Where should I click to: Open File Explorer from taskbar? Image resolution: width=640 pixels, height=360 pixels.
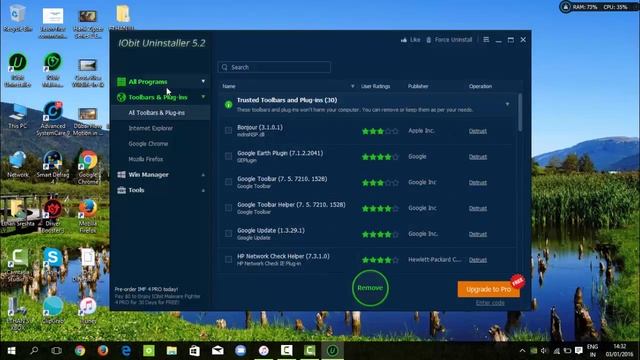point(172,351)
